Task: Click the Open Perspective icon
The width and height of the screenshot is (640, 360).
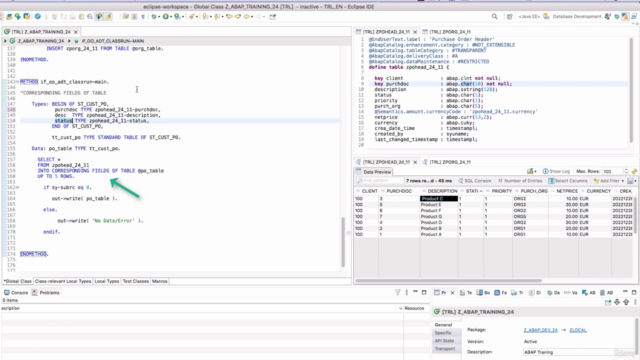Action: pos(509,17)
